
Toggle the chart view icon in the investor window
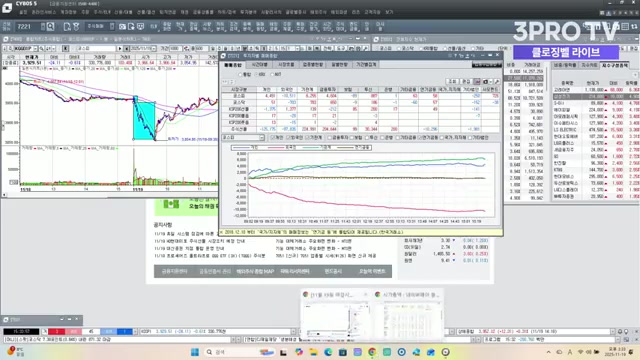[477, 82]
